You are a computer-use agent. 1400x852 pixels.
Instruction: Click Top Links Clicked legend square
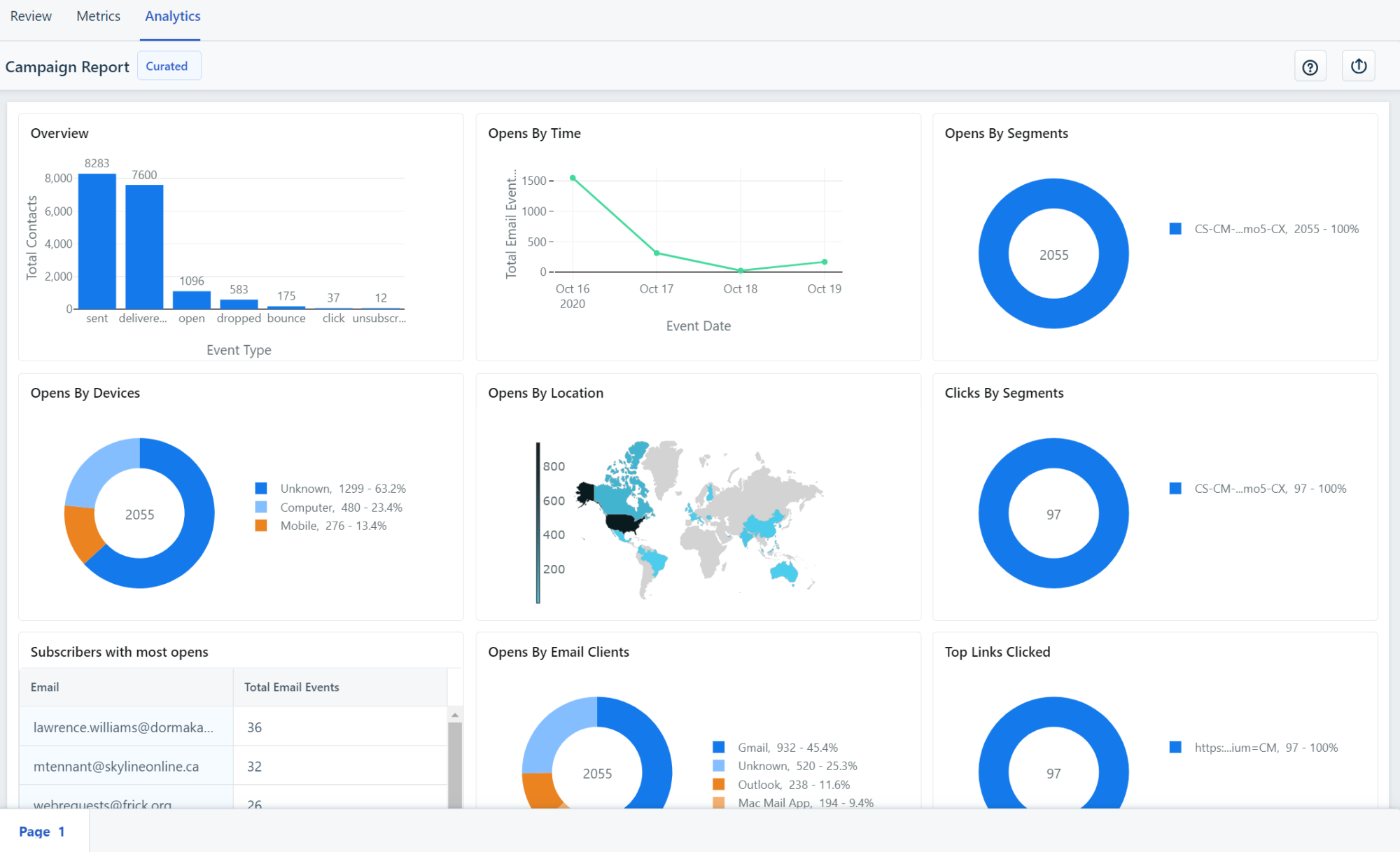(1175, 748)
